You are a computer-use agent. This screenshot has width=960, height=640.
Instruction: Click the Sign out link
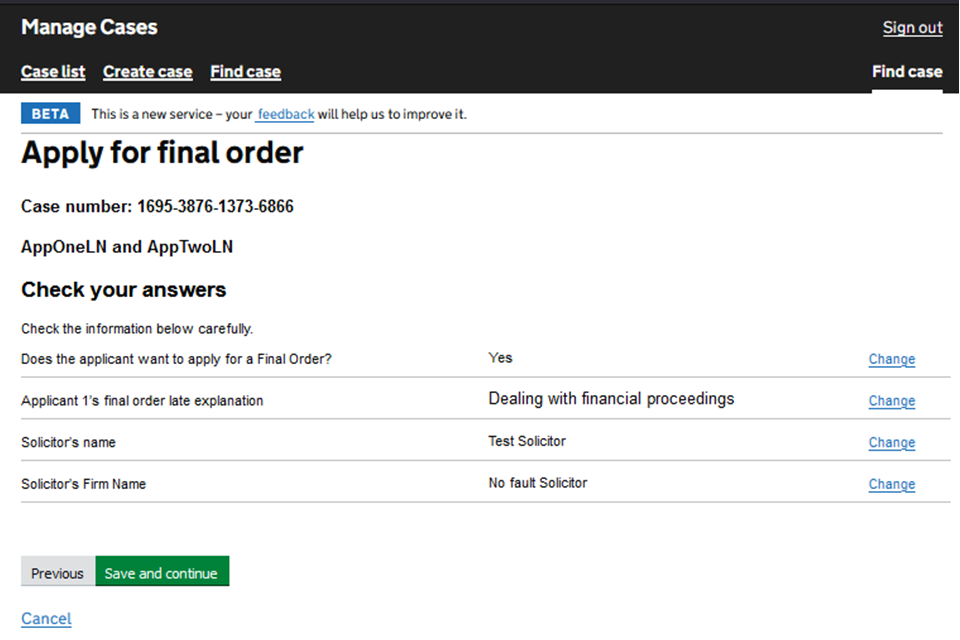click(912, 28)
